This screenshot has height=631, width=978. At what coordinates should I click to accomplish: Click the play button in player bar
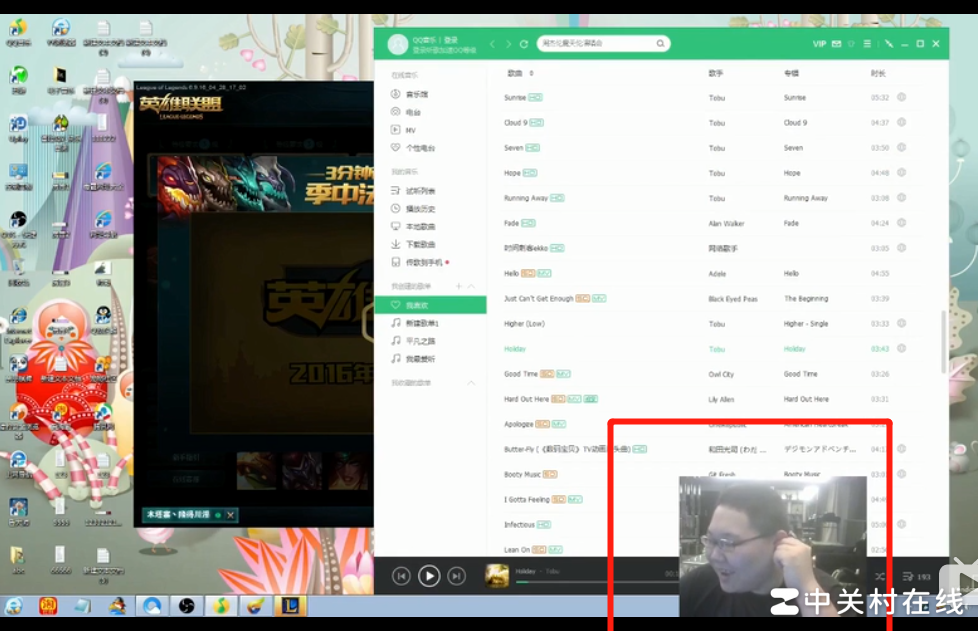click(429, 575)
